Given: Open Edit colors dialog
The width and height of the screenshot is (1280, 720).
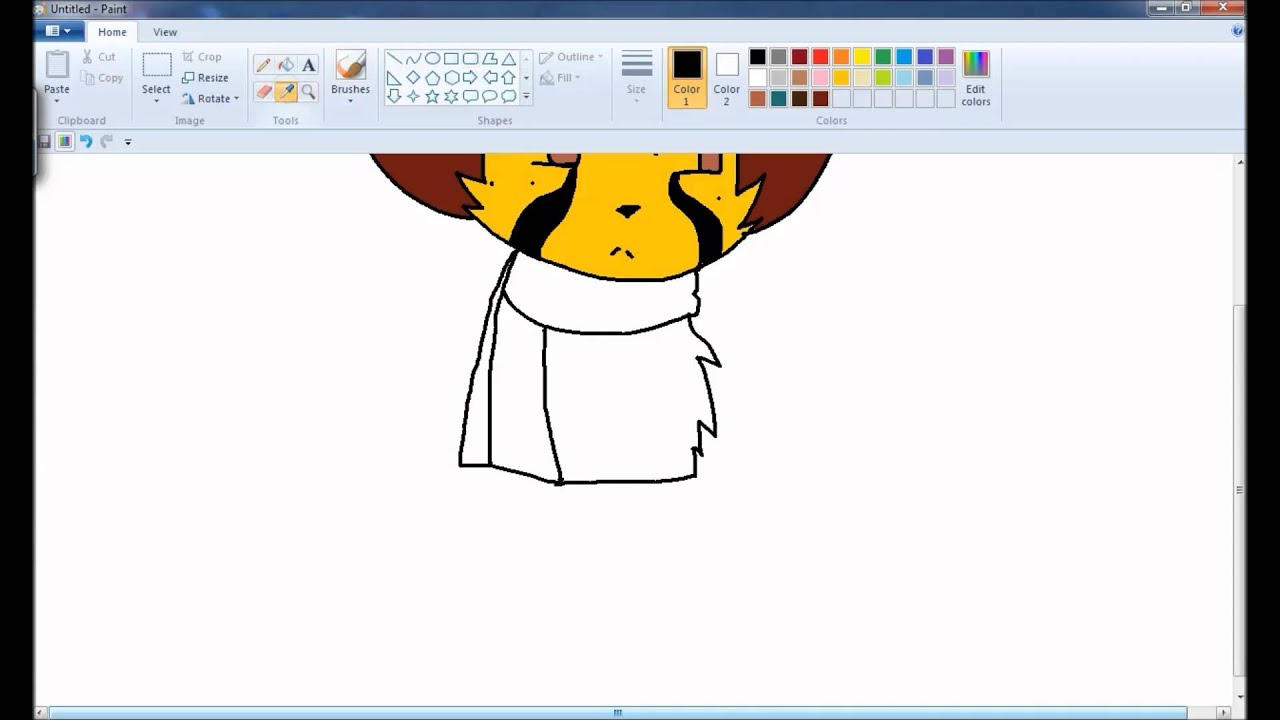Looking at the screenshot, I should click(976, 78).
